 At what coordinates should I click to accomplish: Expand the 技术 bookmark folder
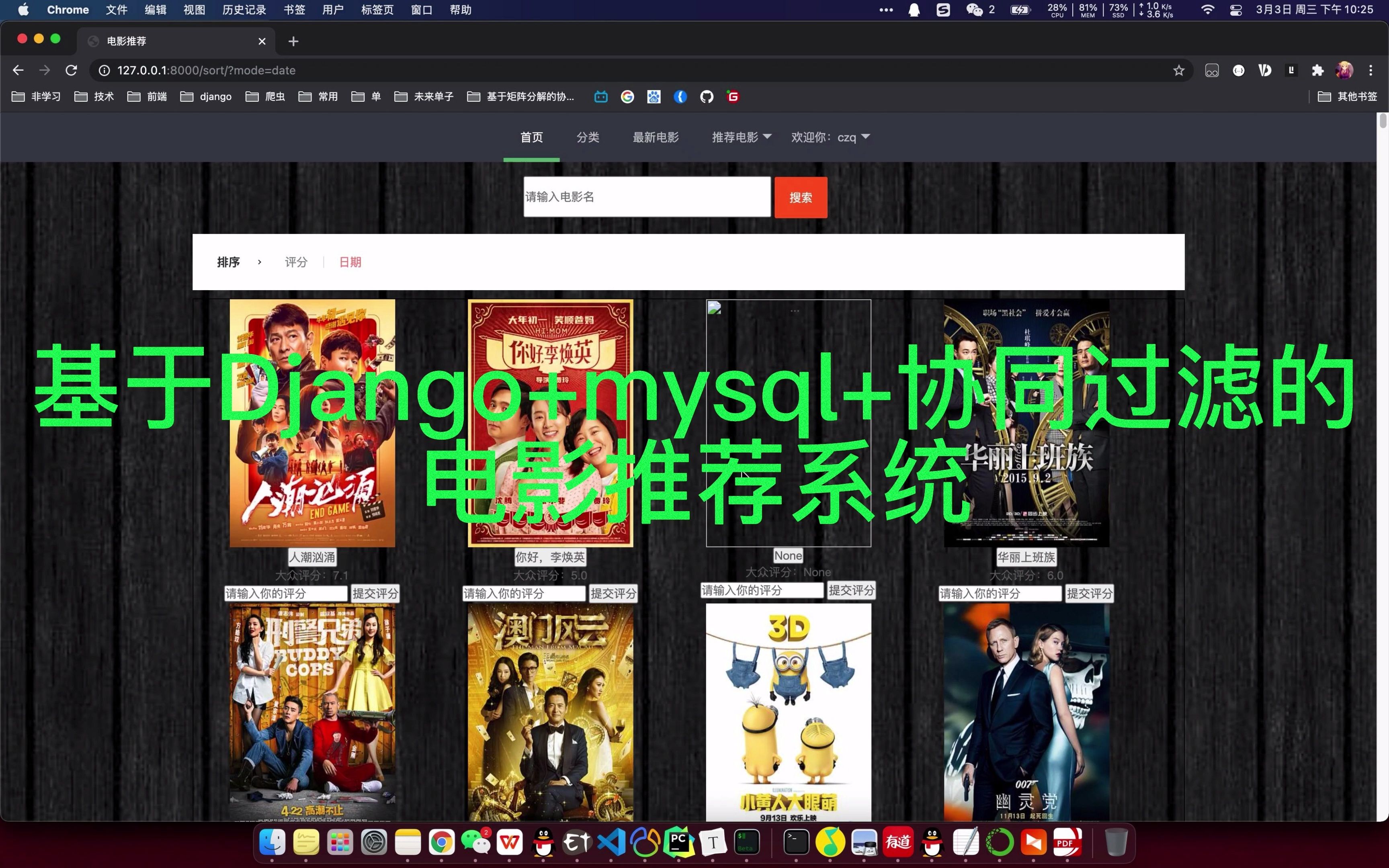(x=94, y=96)
